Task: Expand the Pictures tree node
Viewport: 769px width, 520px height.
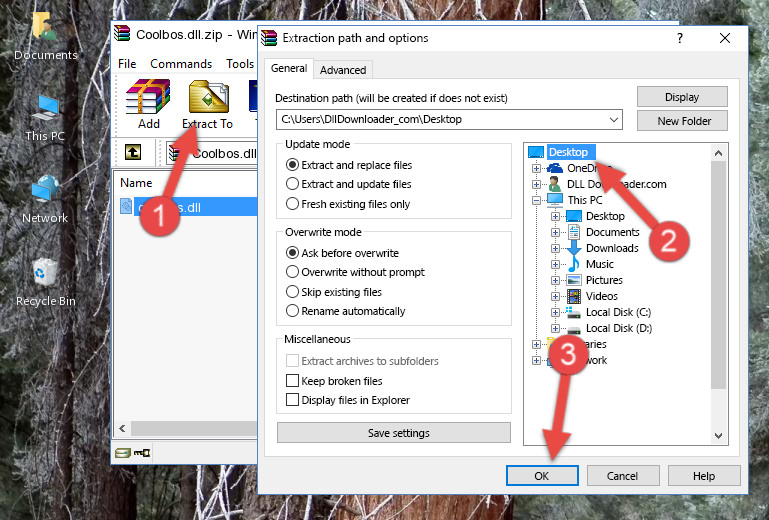Action: pos(555,281)
